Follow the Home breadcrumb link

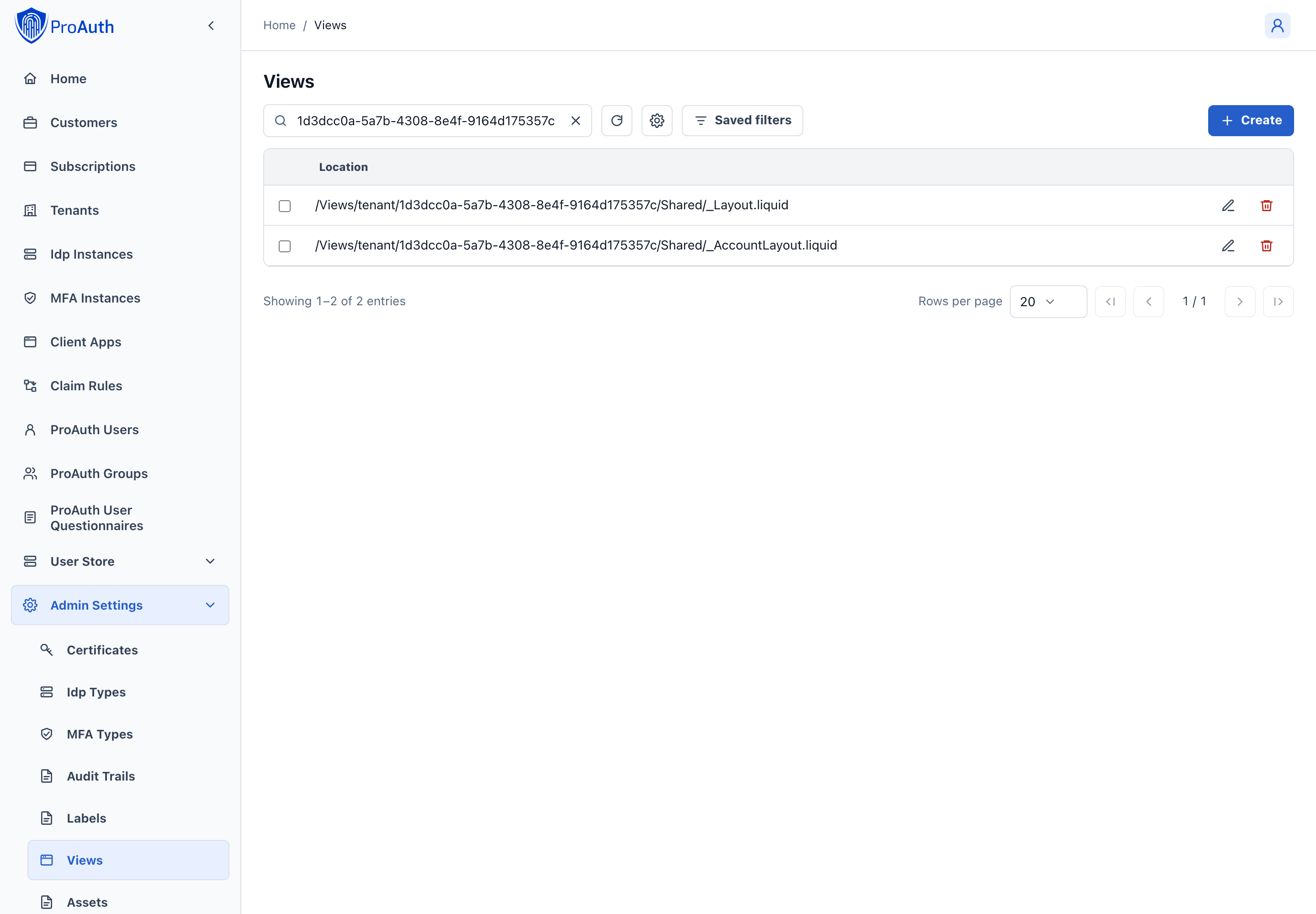tap(280, 25)
